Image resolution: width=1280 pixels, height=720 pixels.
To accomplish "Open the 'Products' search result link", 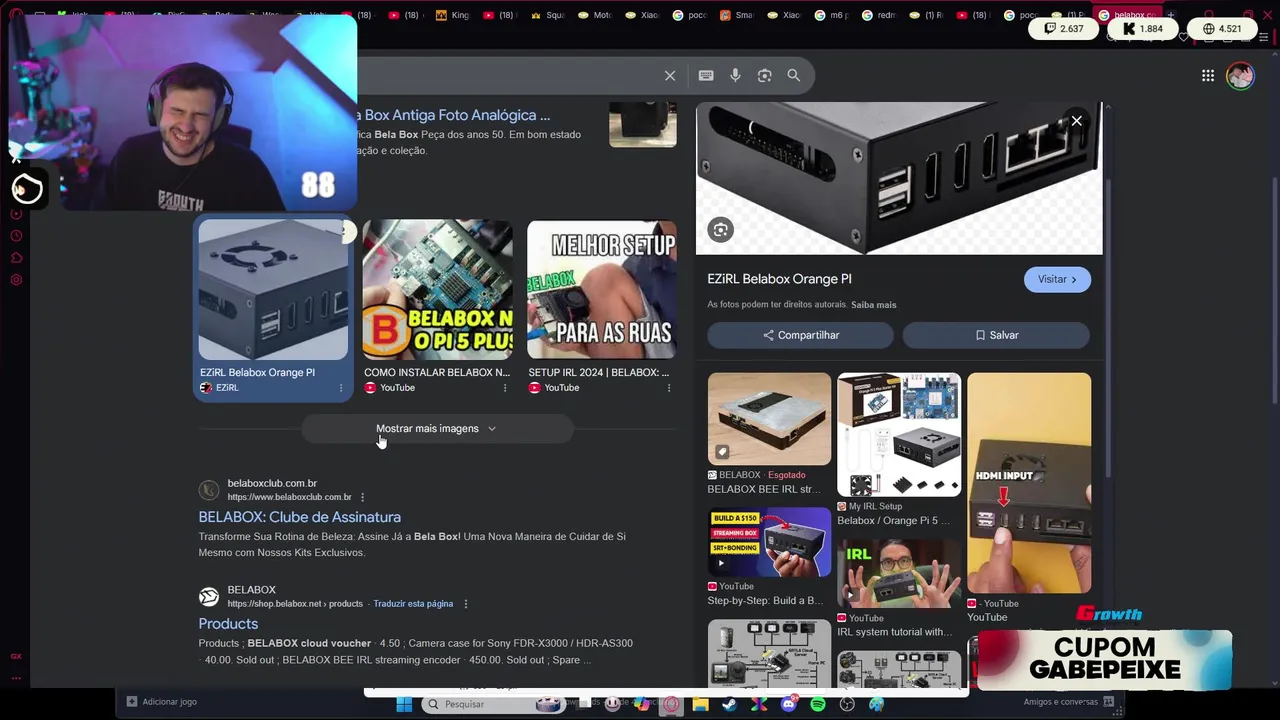I will pyautogui.click(x=228, y=624).
